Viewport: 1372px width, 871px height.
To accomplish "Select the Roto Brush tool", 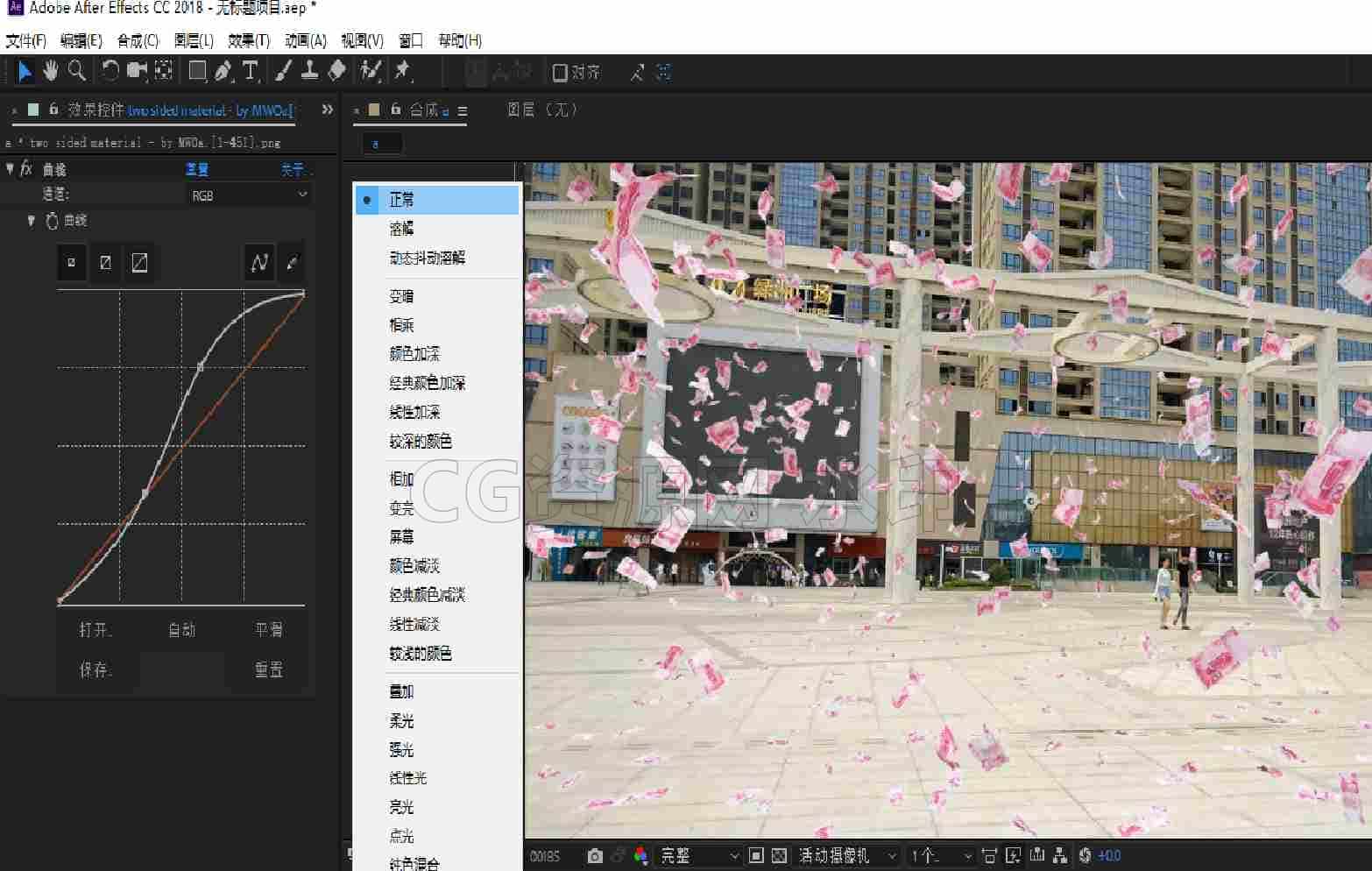I will [x=371, y=71].
